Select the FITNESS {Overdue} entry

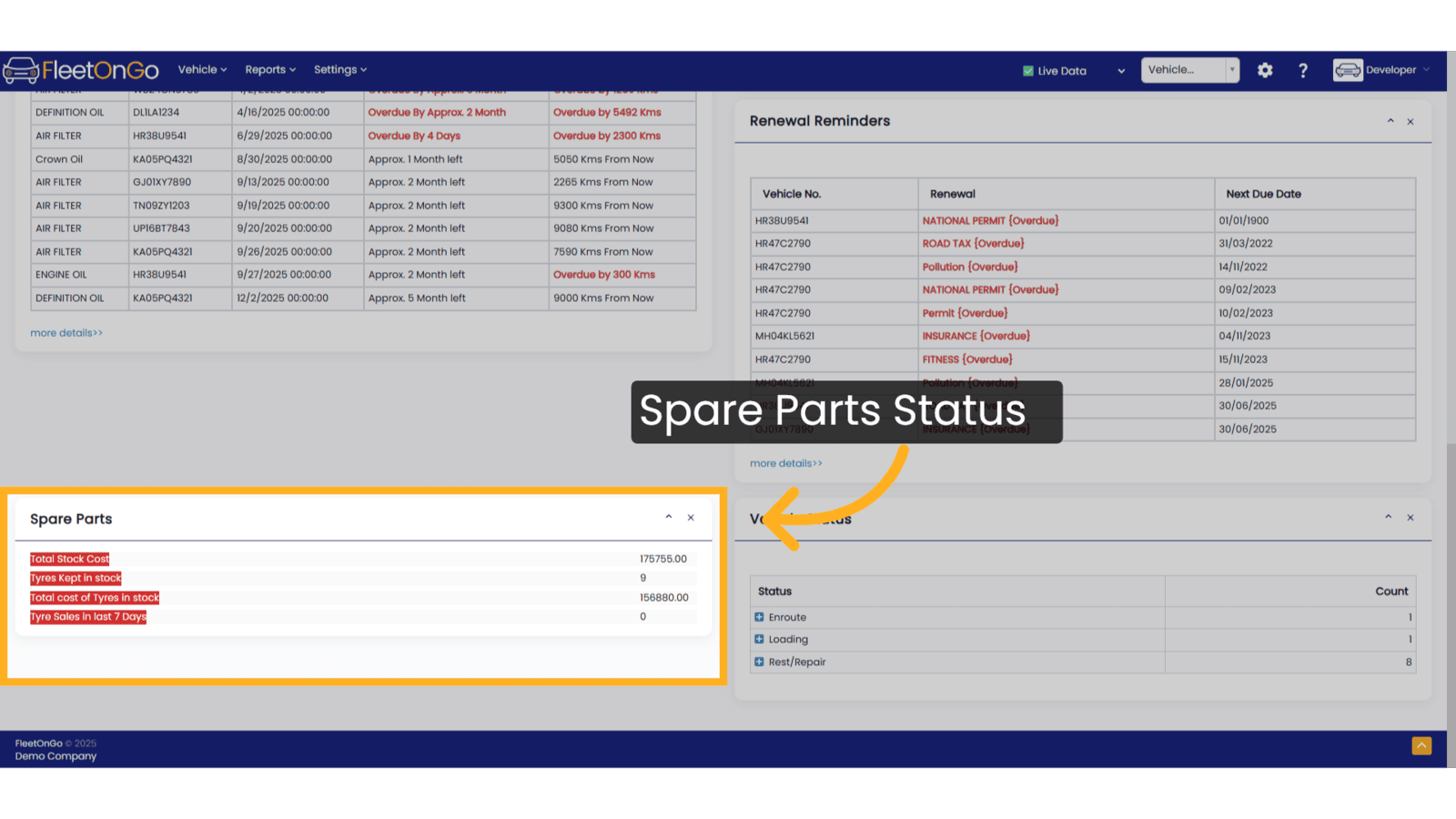[x=967, y=359]
